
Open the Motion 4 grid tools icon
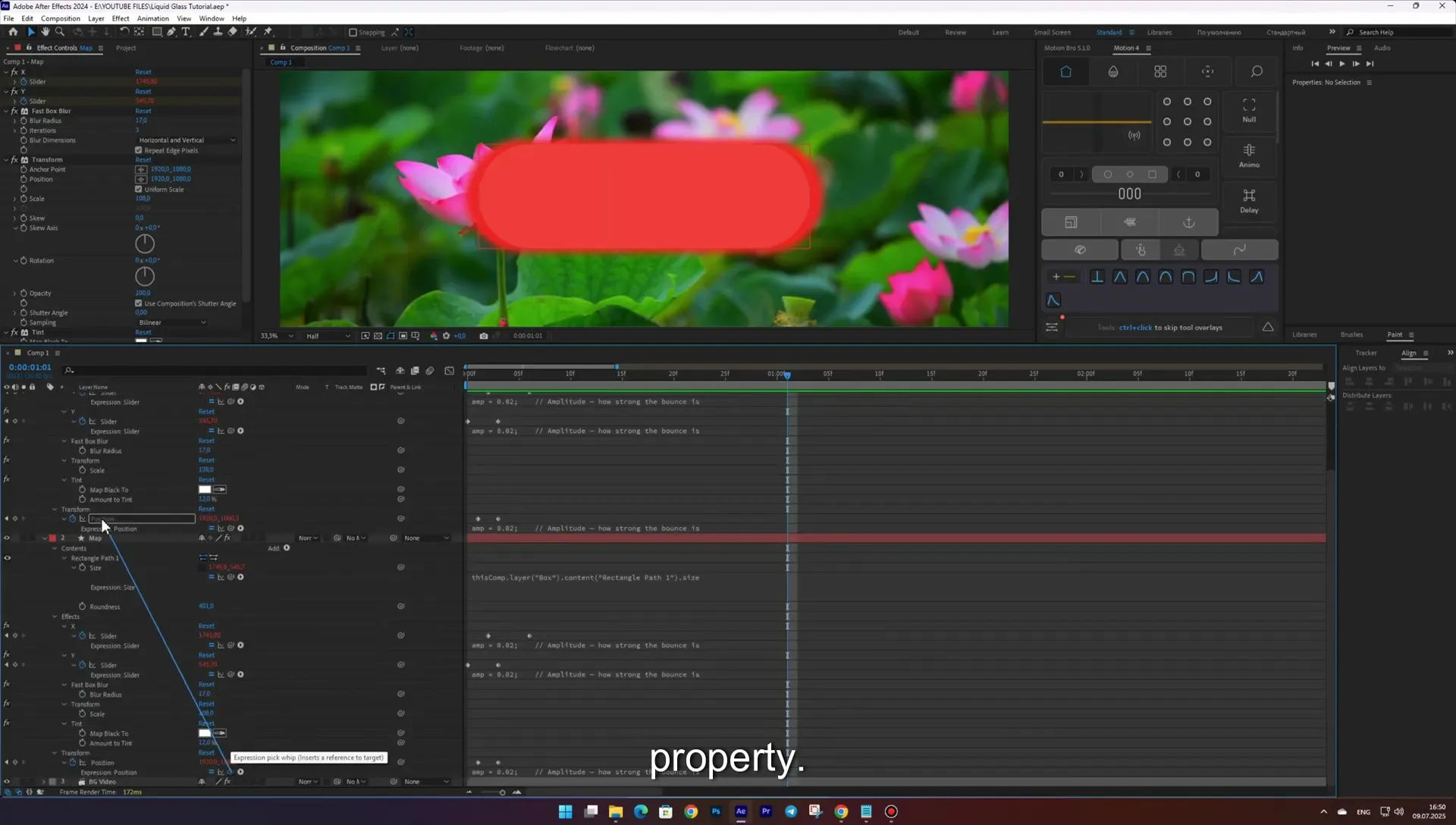(1160, 71)
